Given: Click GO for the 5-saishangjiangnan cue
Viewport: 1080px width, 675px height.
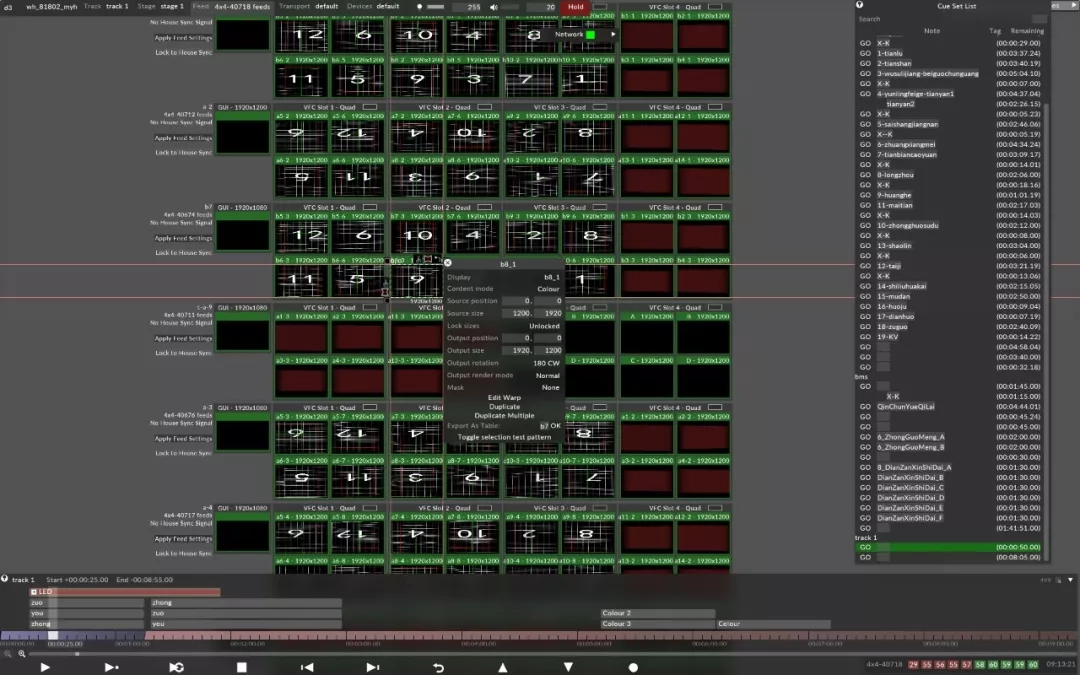Looking at the screenshot, I should [x=865, y=124].
